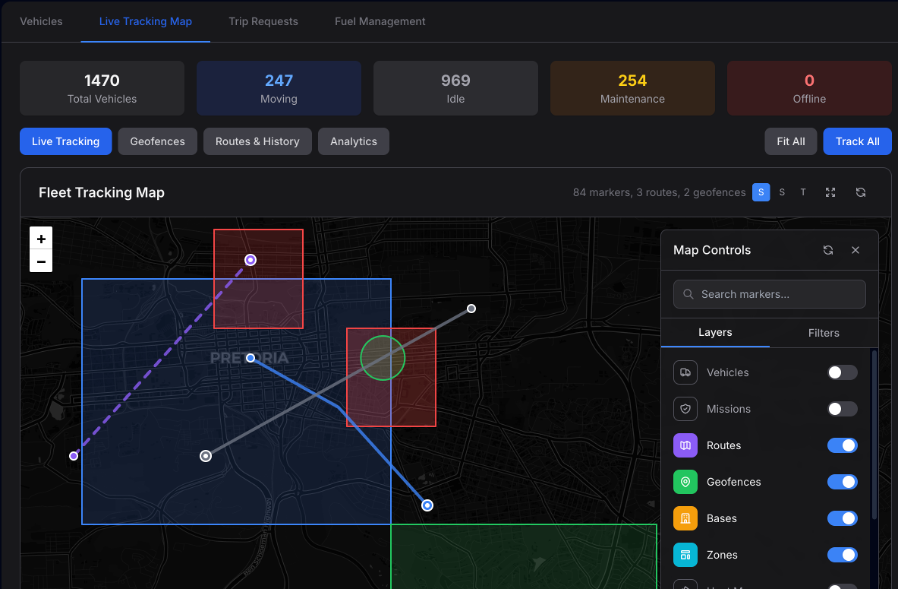
Task: Refresh layers from Map Controls header
Action: click(828, 250)
